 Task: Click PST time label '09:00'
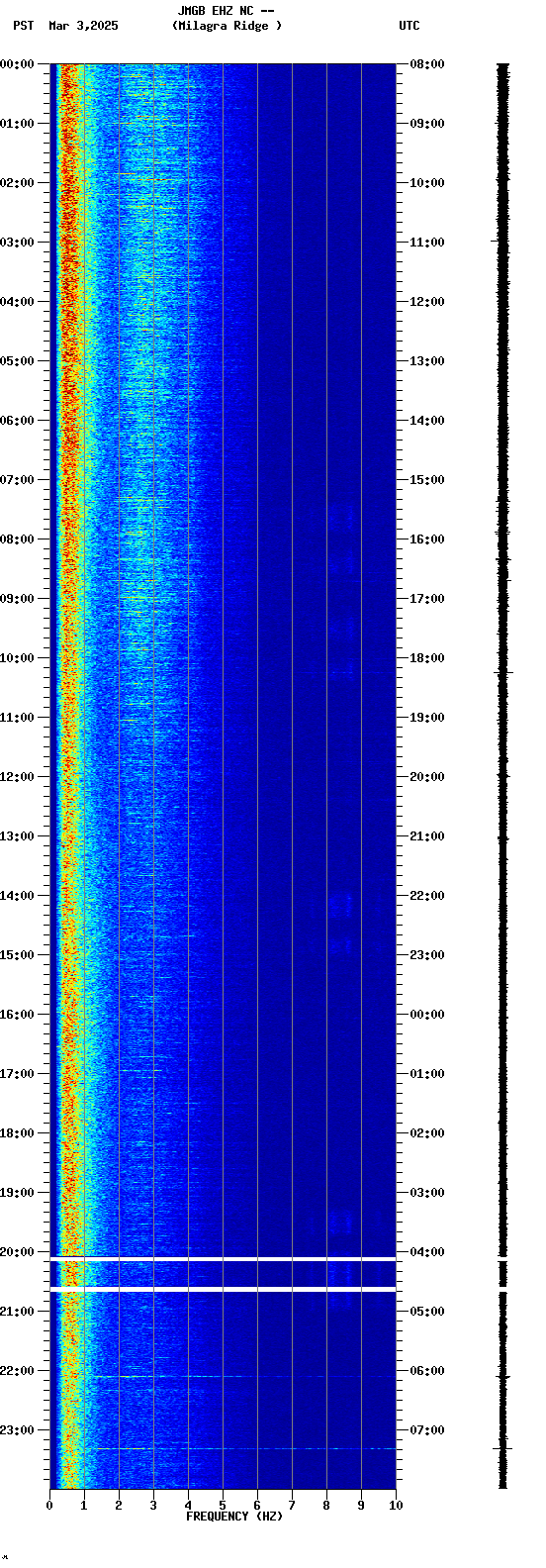click(x=17, y=598)
